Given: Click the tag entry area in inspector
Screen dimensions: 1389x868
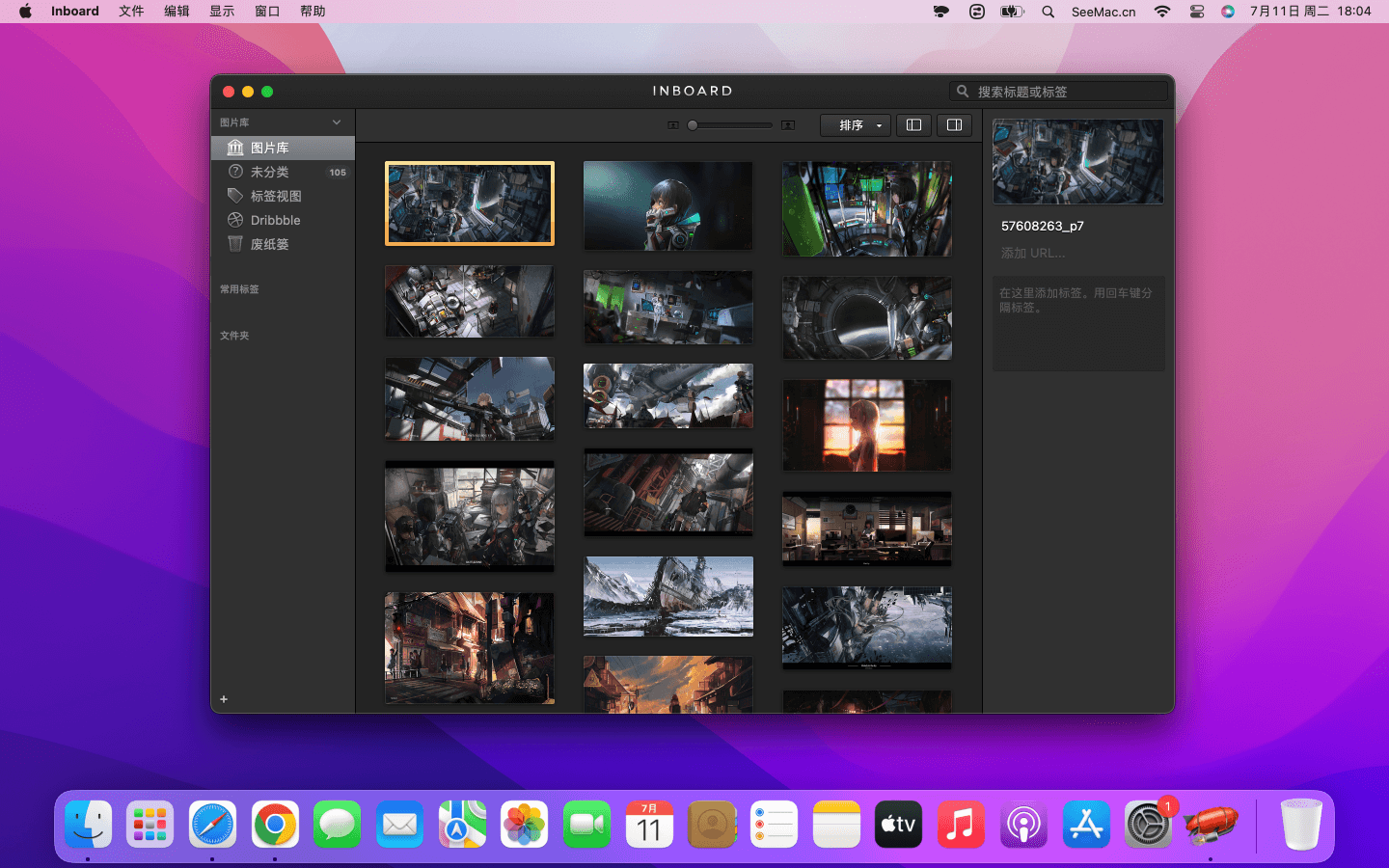Looking at the screenshot, I should click(1077, 323).
